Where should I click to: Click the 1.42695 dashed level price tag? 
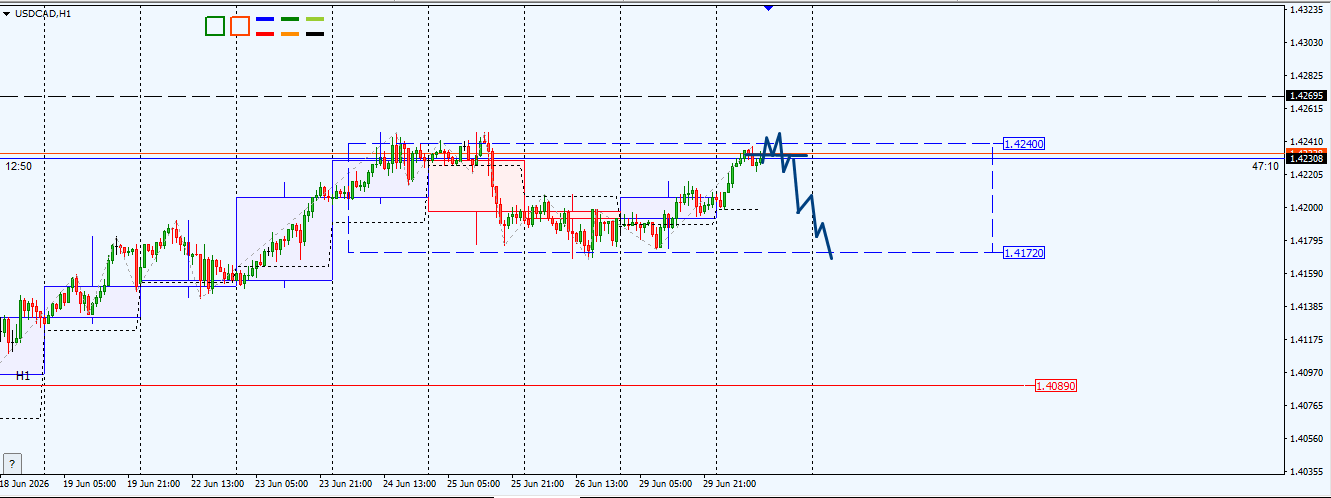pyautogui.click(x=1308, y=95)
